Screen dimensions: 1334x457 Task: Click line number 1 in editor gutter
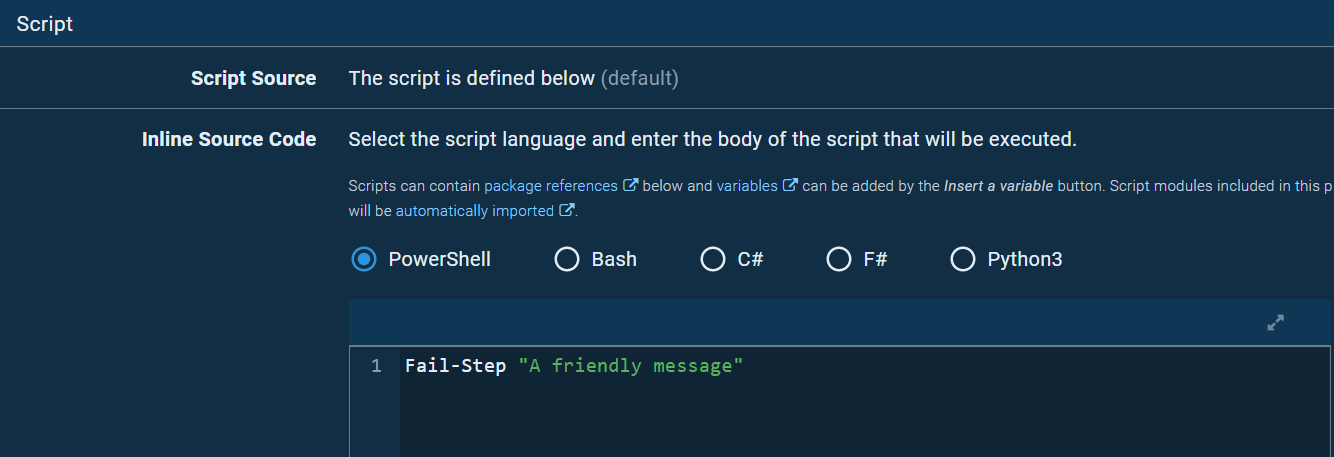(x=376, y=366)
